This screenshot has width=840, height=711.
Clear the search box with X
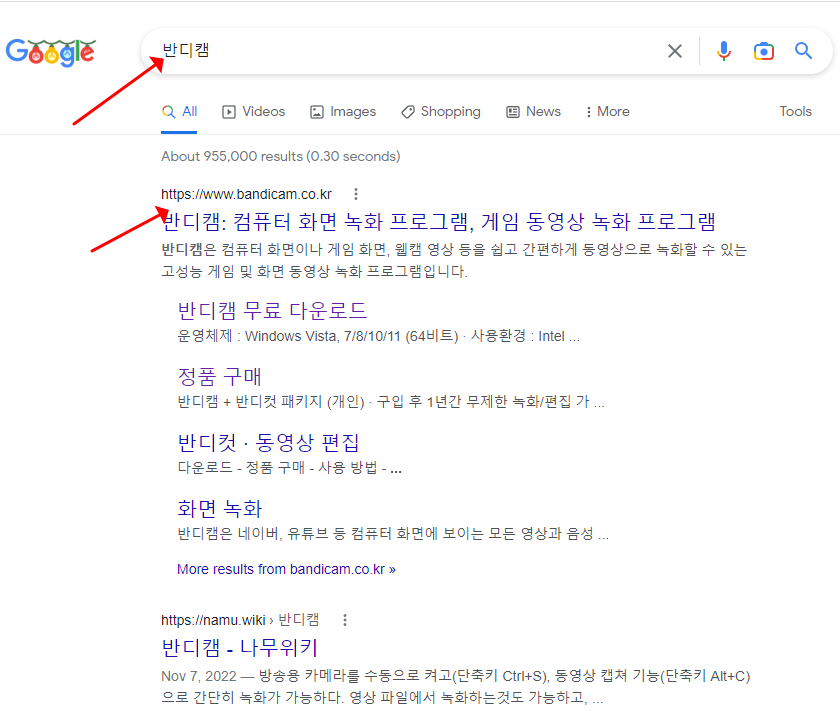(675, 51)
